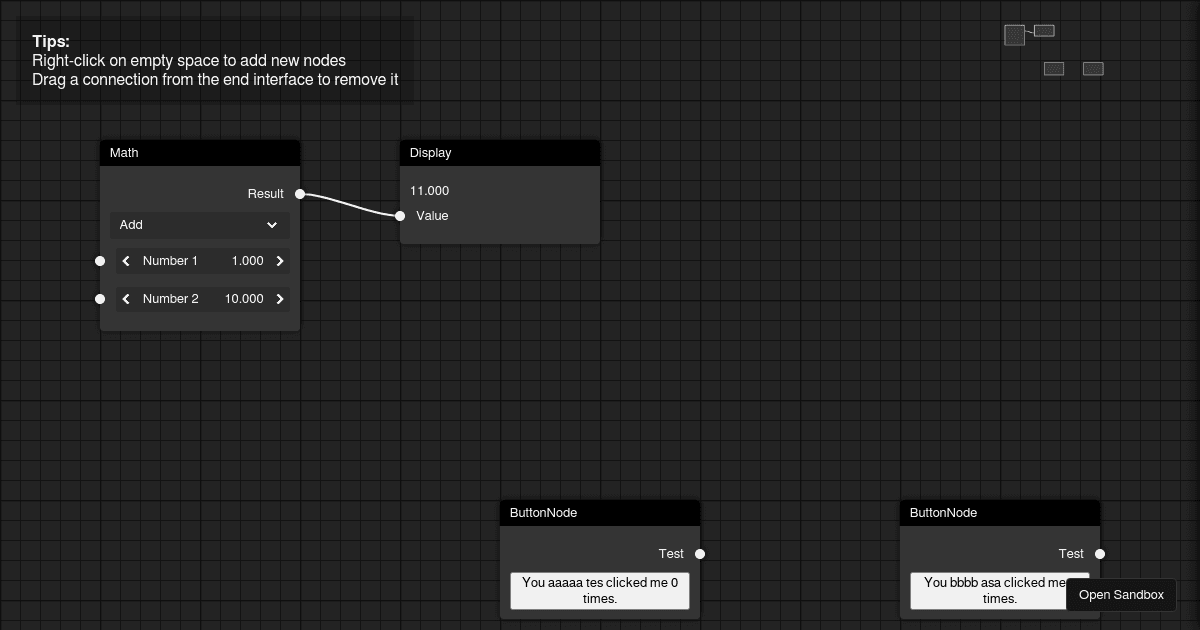
Task: Decrement Number 2 value
Action: tap(126, 299)
